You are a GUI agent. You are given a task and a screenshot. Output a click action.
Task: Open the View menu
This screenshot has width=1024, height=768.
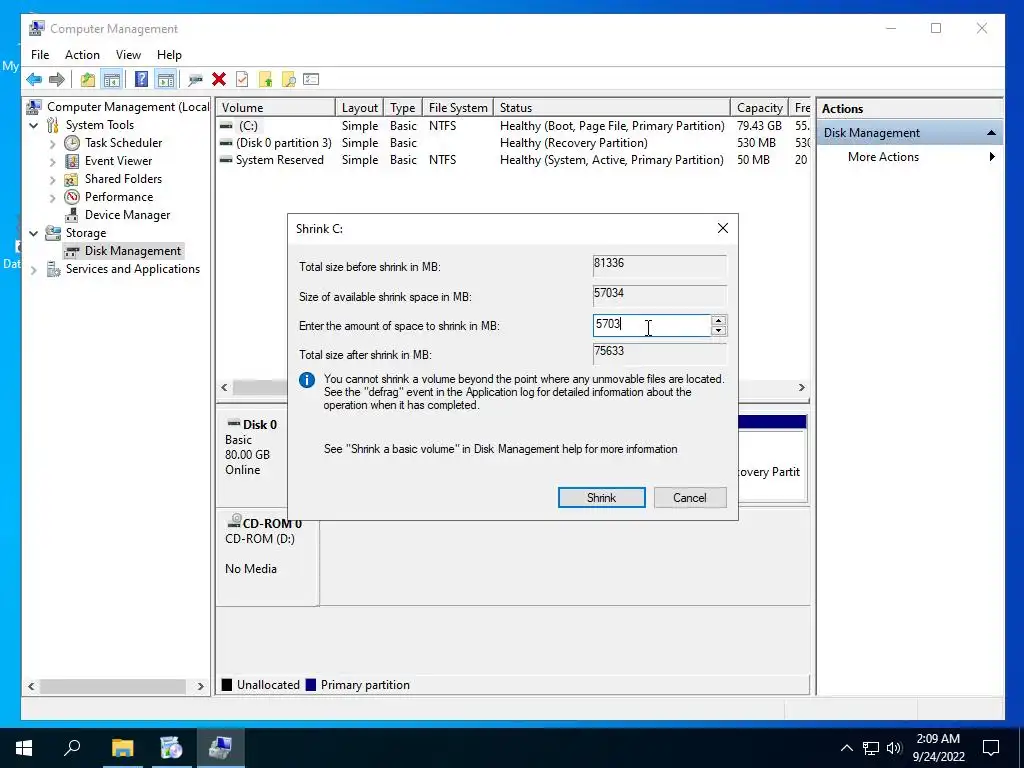[128, 55]
